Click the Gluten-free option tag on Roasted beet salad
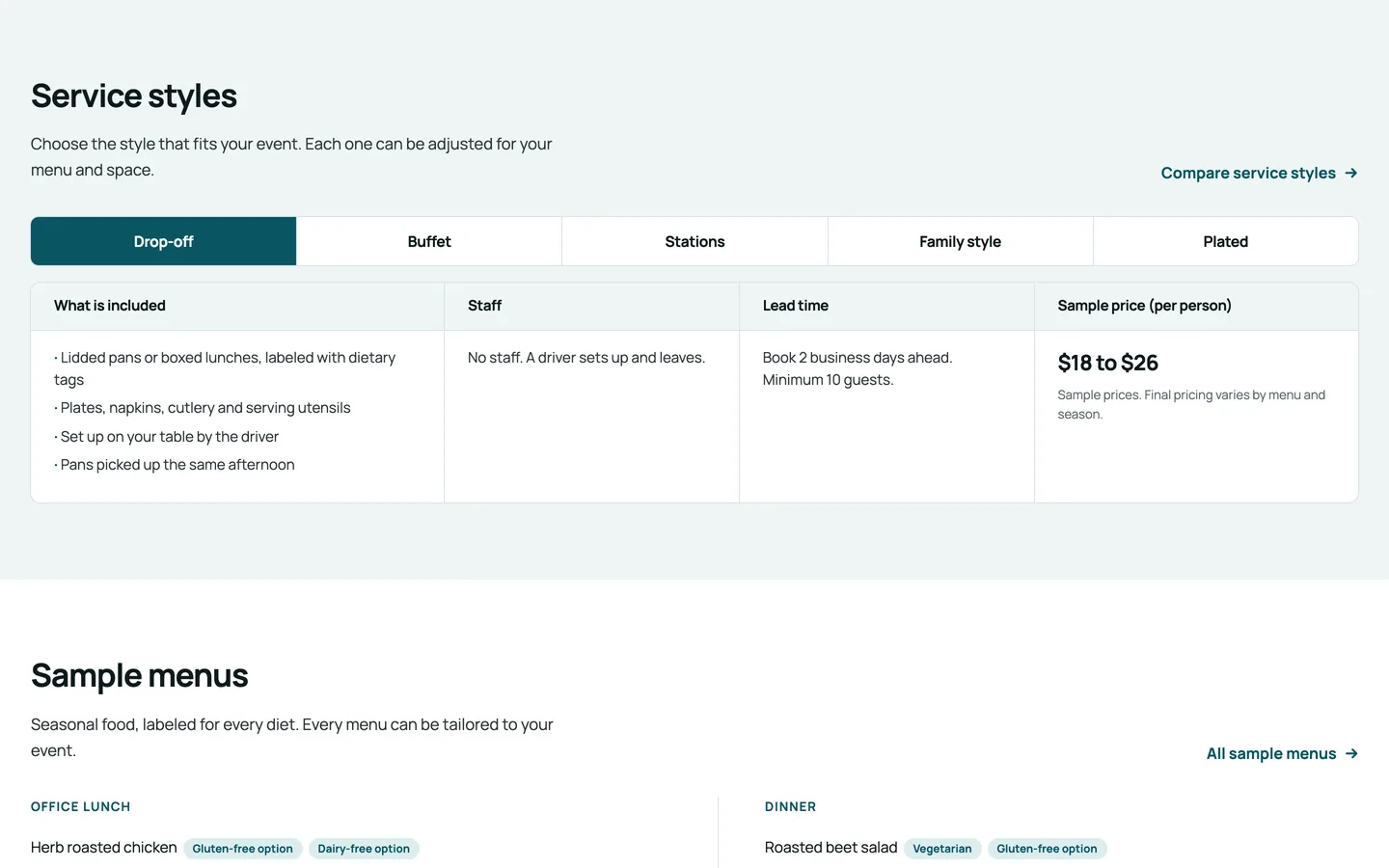 pos(1047,849)
